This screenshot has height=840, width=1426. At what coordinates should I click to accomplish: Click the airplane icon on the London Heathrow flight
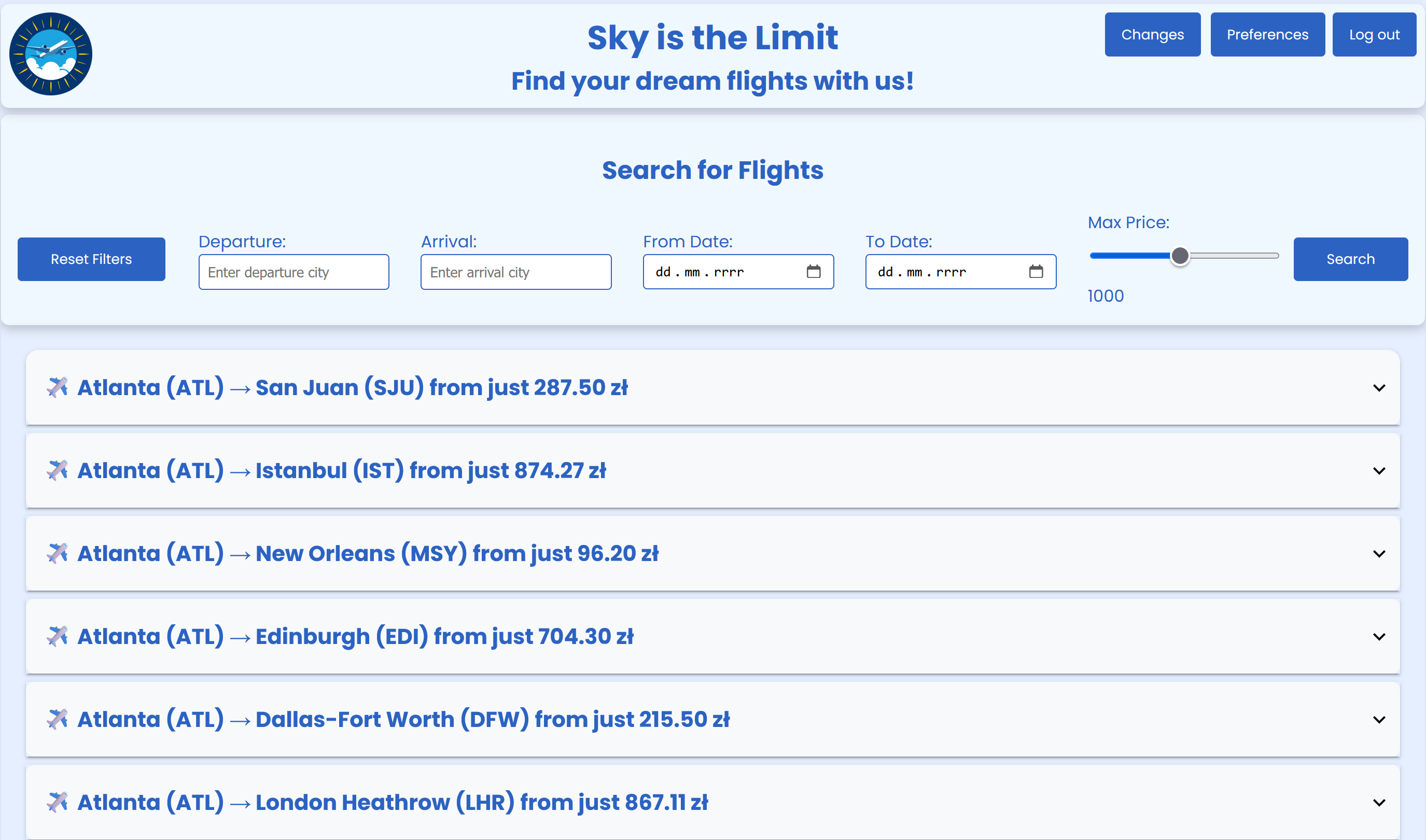(x=57, y=802)
